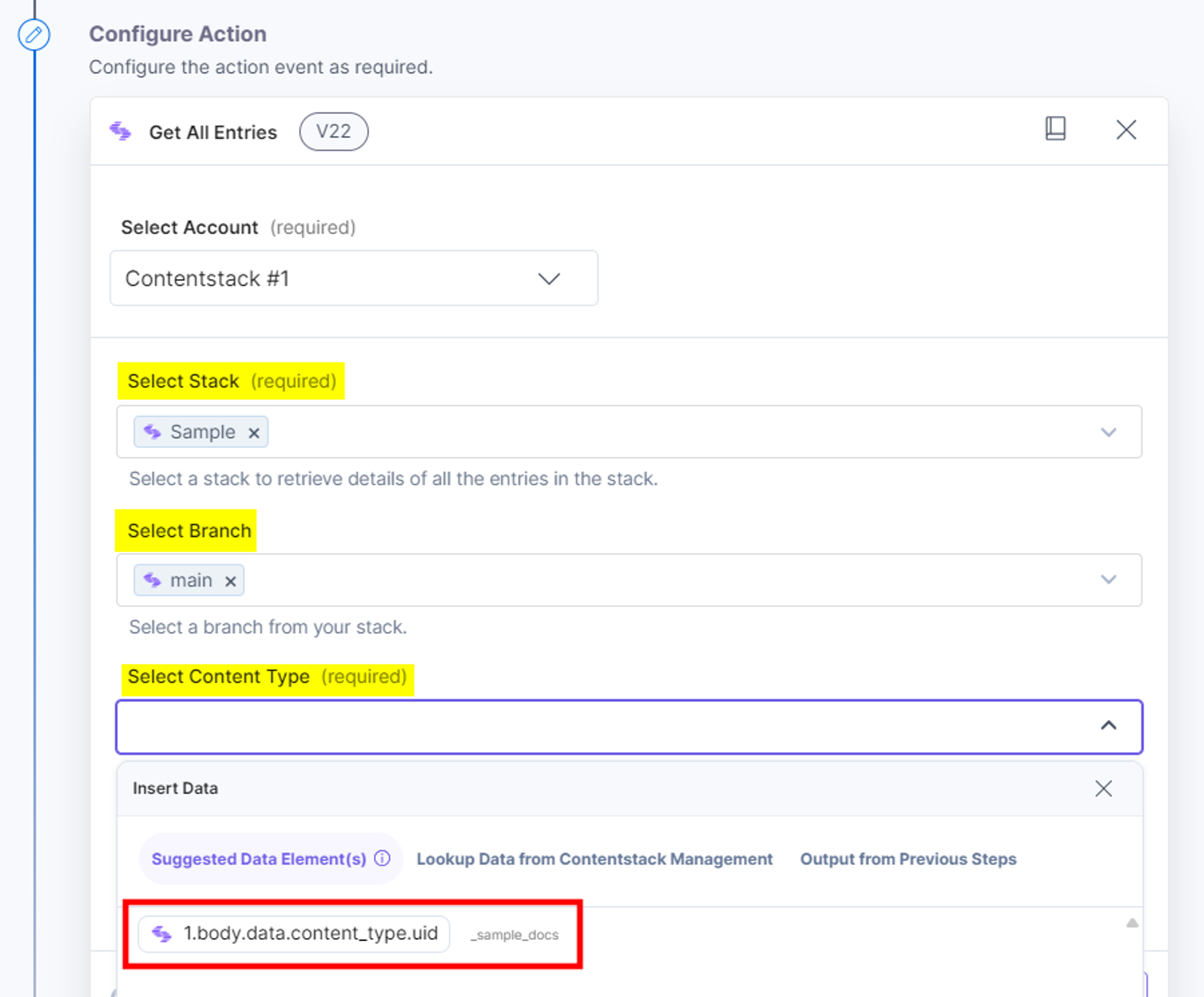This screenshot has width=1204, height=997.
Task: Click the Contentstack icon in the content_type.uid pill
Action: (x=161, y=934)
